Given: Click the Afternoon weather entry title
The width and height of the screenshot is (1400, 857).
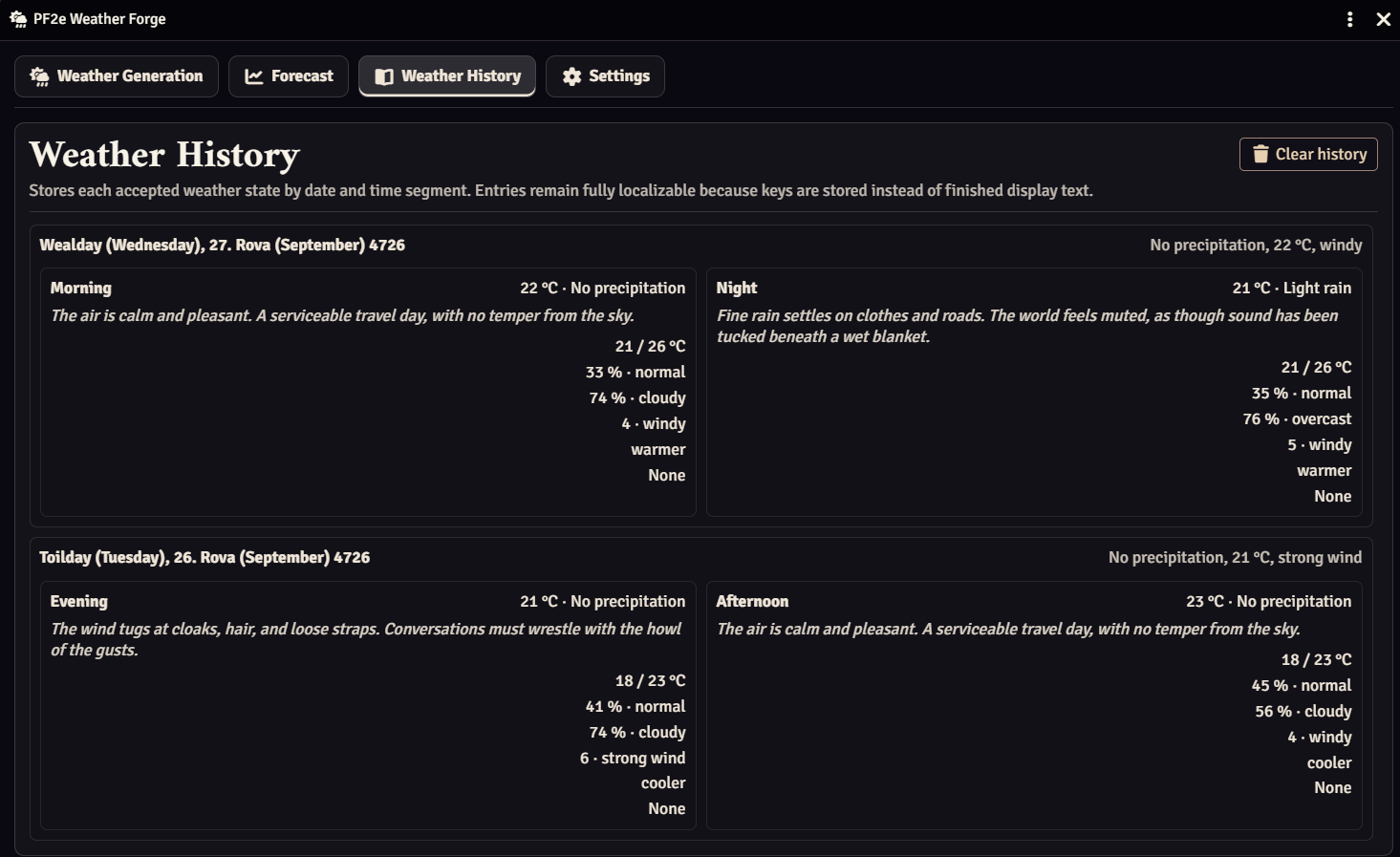Looking at the screenshot, I should 752,601.
